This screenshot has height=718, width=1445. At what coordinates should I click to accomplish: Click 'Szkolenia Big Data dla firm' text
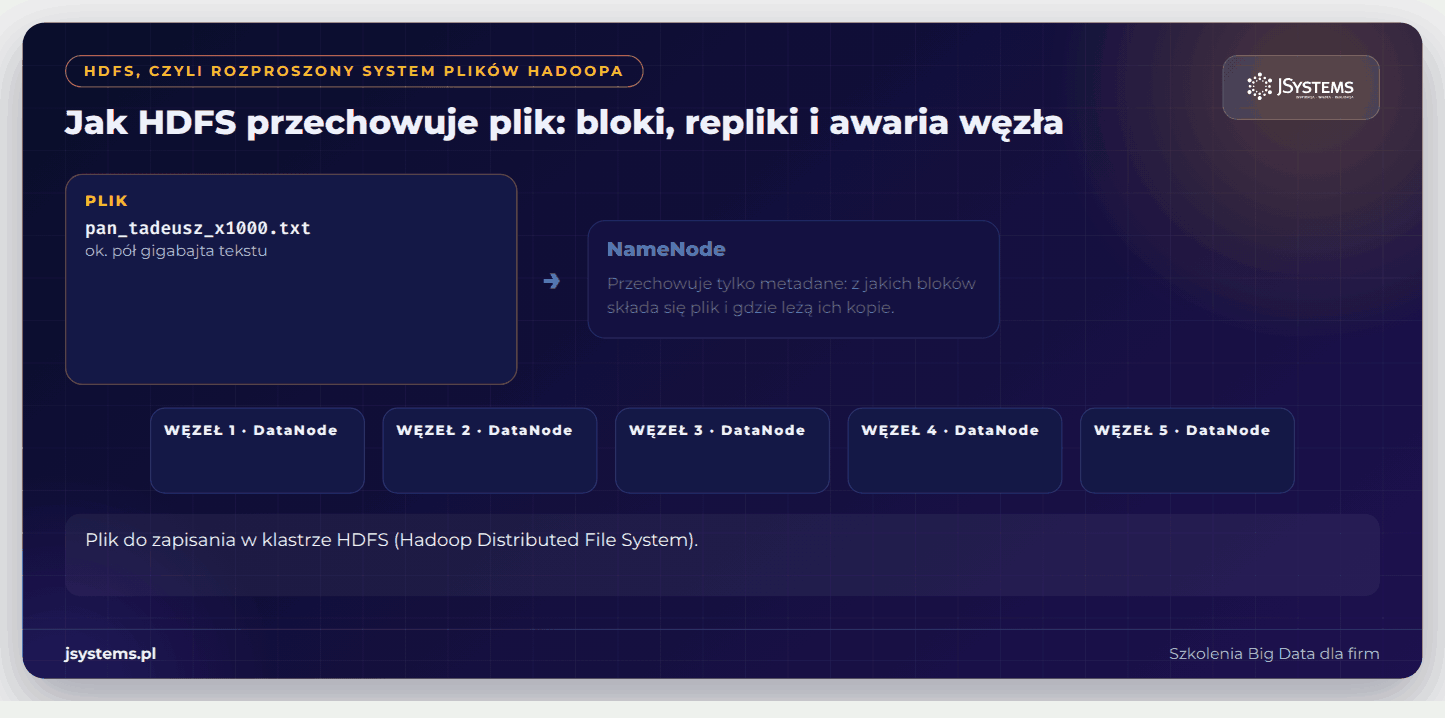(1274, 654)
